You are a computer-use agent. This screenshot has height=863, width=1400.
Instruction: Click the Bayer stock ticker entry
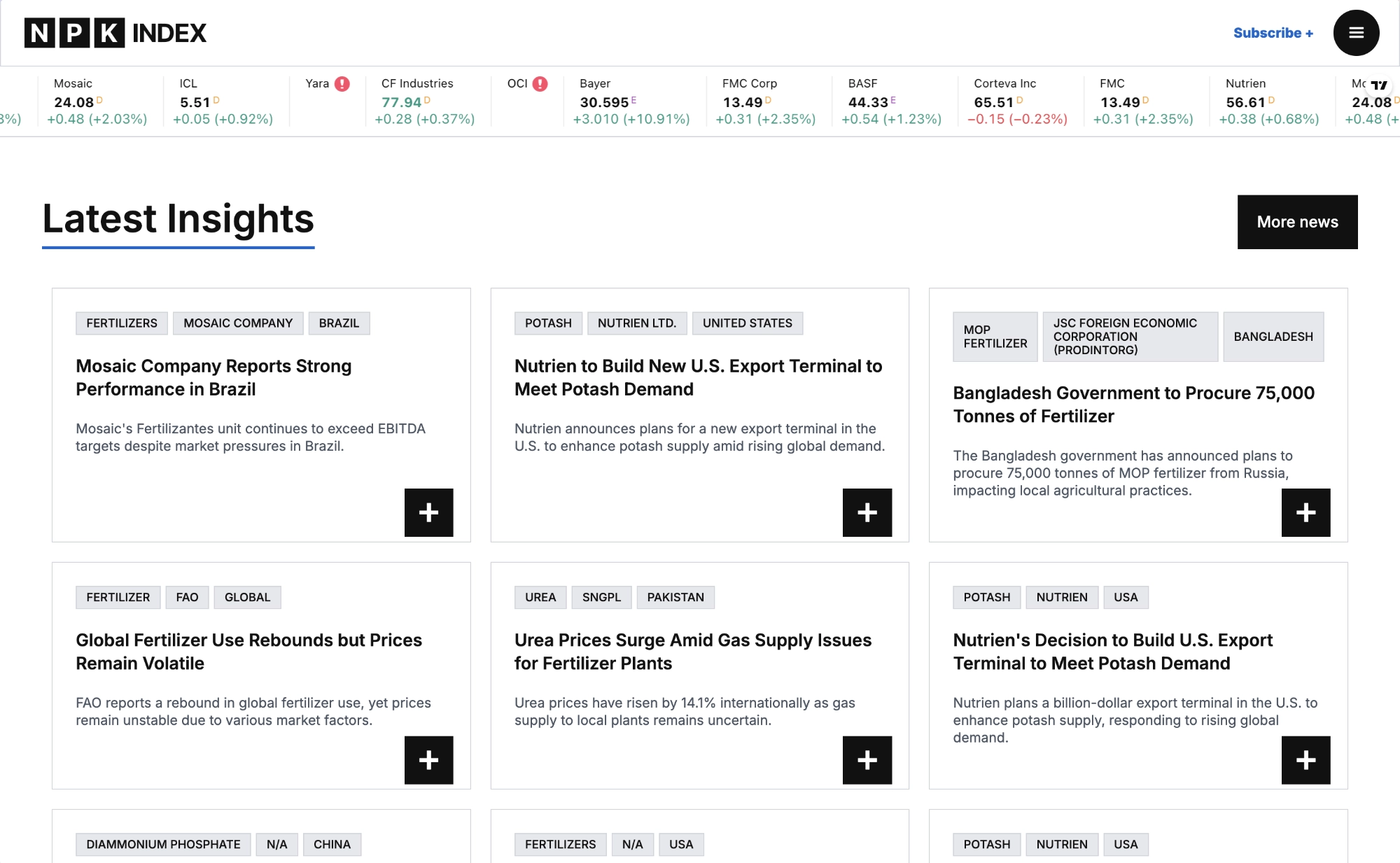coord(630,101)
